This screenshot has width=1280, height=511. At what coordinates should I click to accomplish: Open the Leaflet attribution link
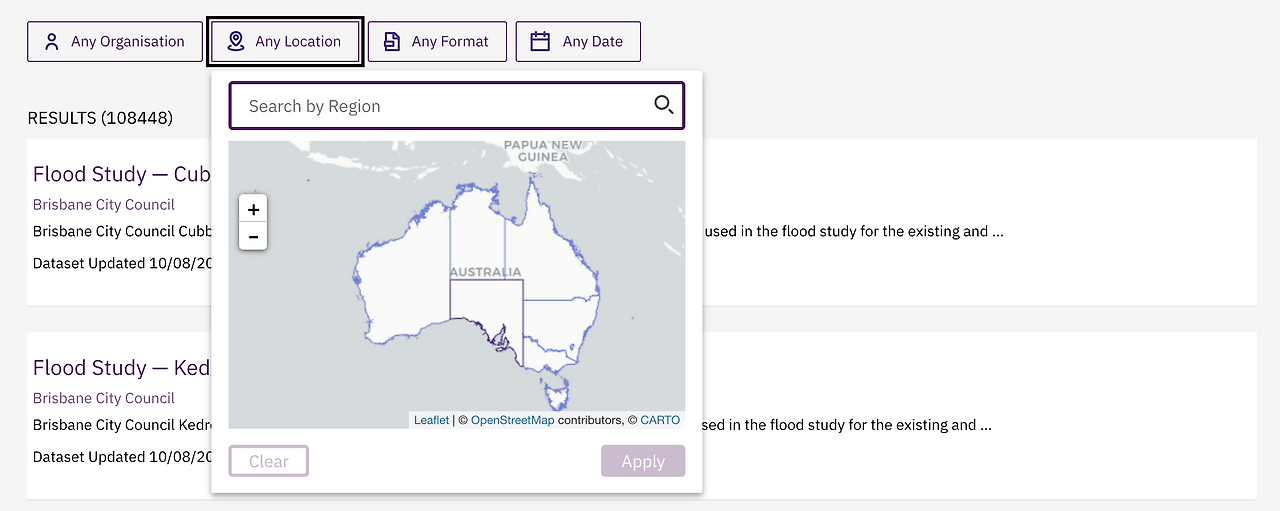click(431, 420)
